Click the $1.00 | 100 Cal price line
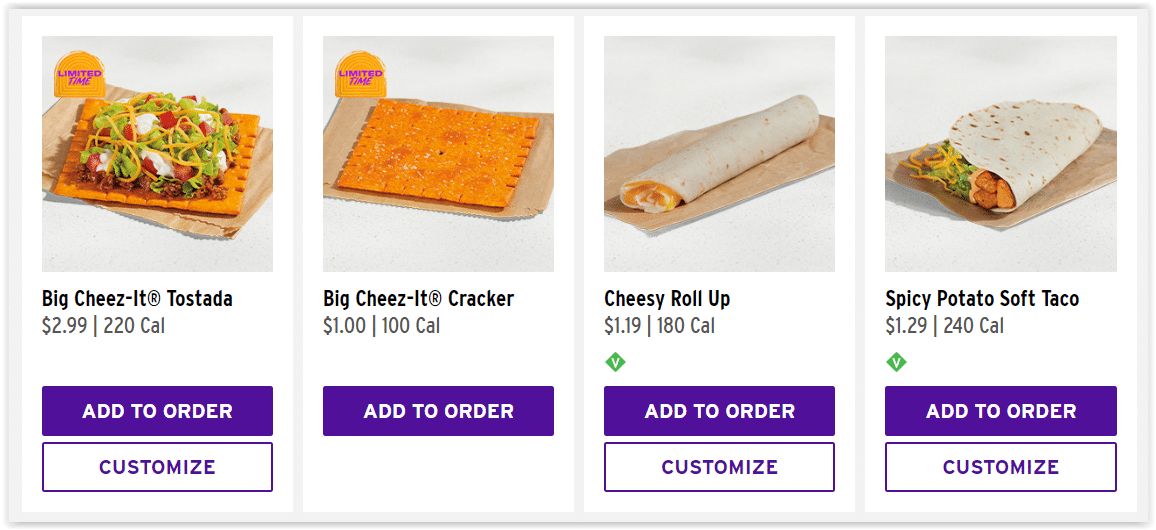1156x530 pixels. click(381, 325)
